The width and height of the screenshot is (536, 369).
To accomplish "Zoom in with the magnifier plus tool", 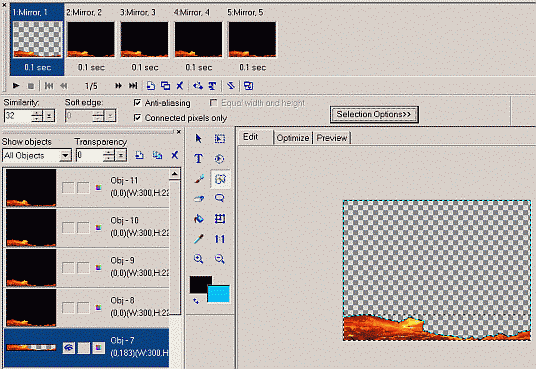I will point(199,259).
